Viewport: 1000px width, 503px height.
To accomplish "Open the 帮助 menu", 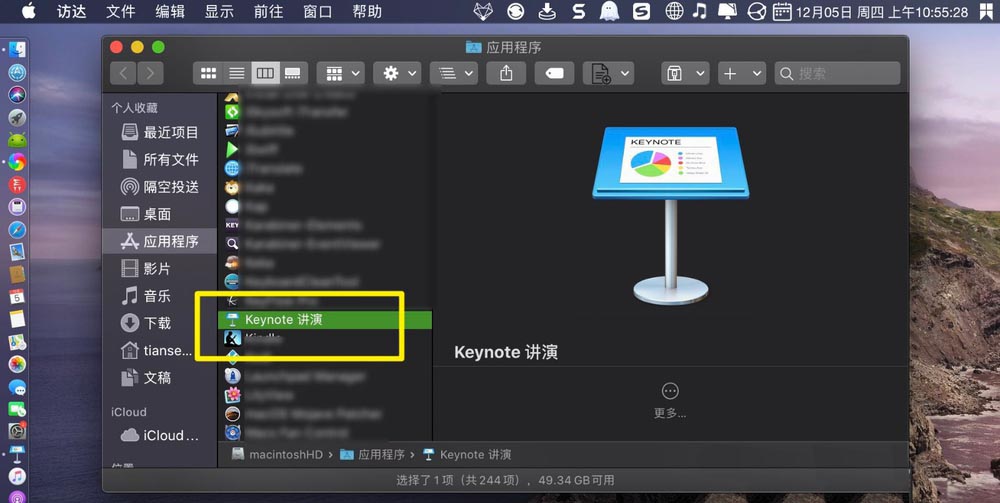I will (367, 11).
